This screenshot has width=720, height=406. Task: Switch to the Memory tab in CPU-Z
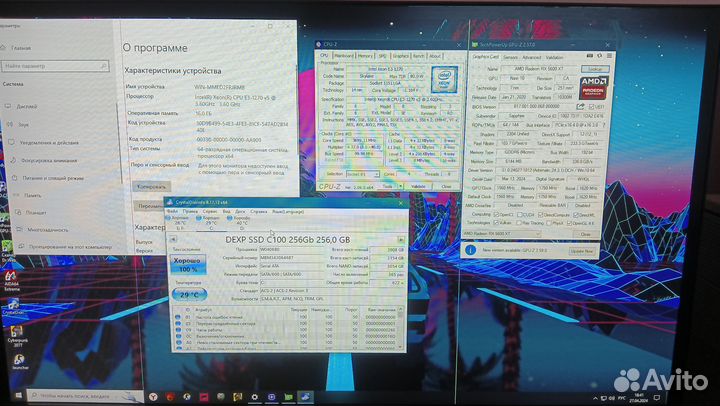(x=366, y=56)
